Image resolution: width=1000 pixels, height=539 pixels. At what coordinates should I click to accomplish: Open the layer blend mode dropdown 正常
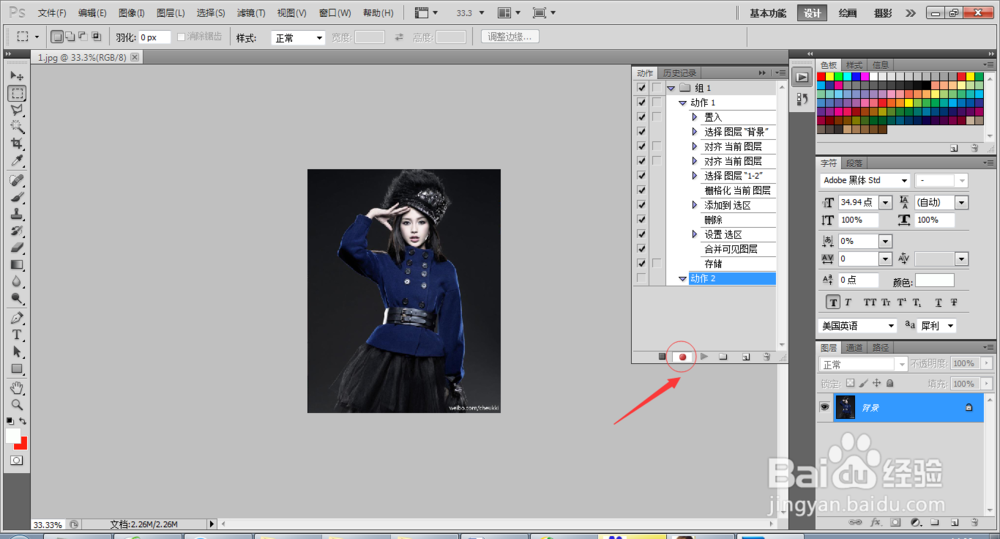[x=862, y=364]
